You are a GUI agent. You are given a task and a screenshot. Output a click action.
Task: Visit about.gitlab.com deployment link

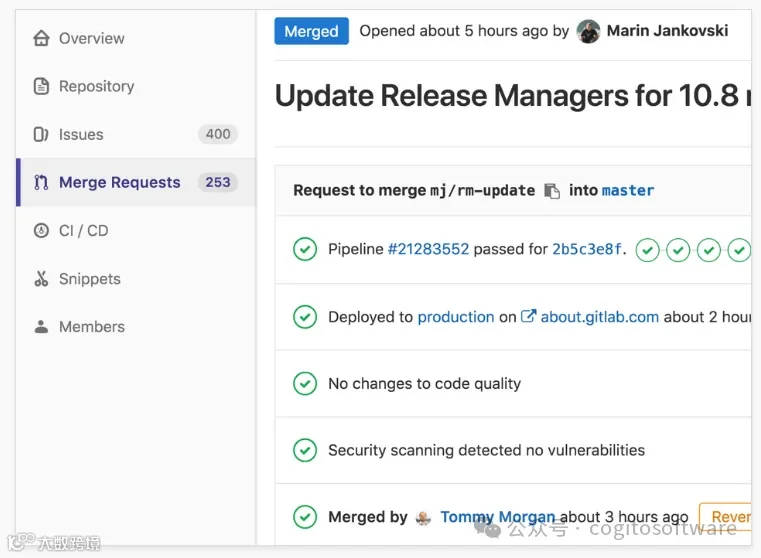point(599,317)
